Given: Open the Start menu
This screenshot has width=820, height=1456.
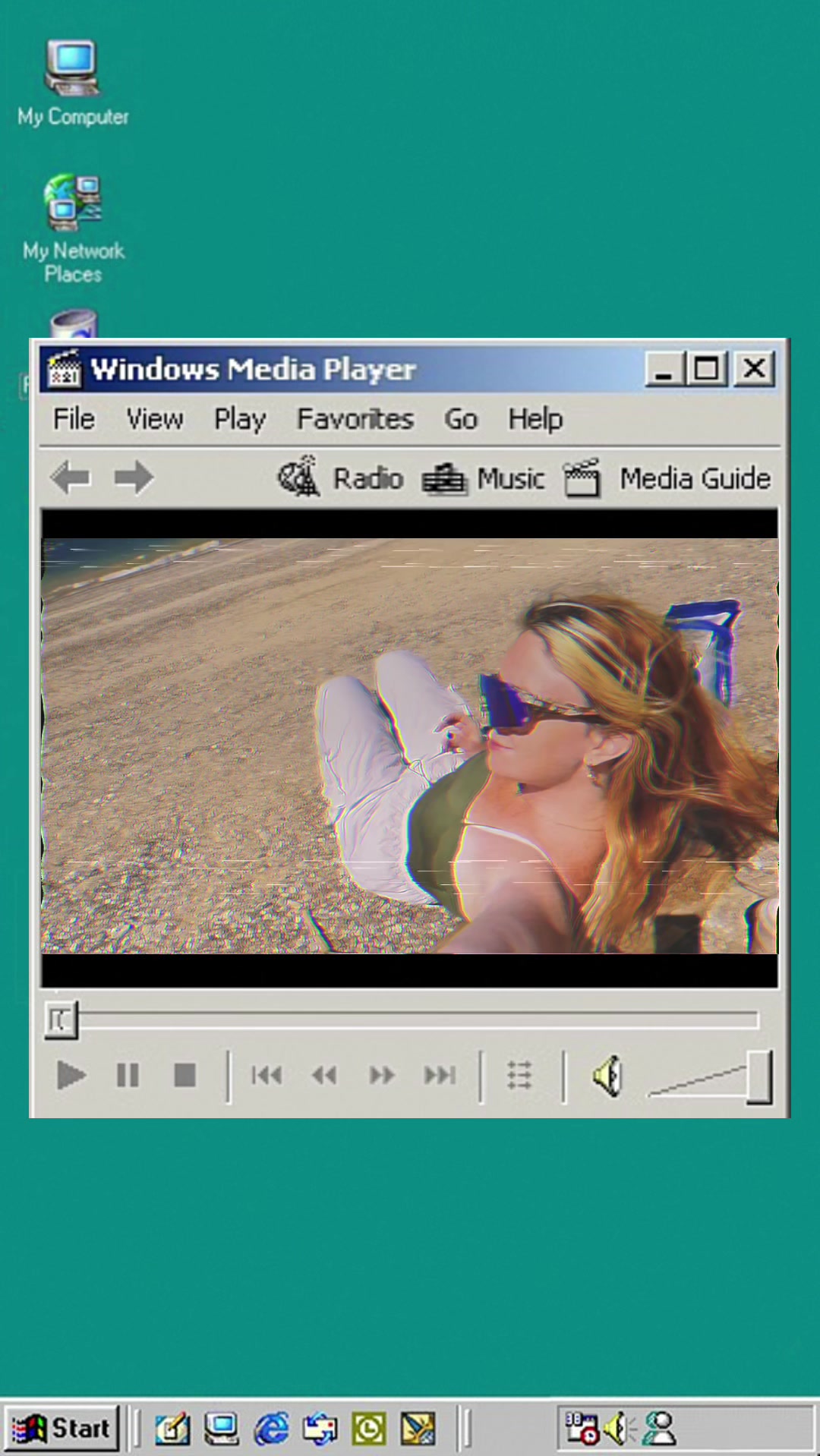Looking at the screenshot, I should pos(62,1428).
